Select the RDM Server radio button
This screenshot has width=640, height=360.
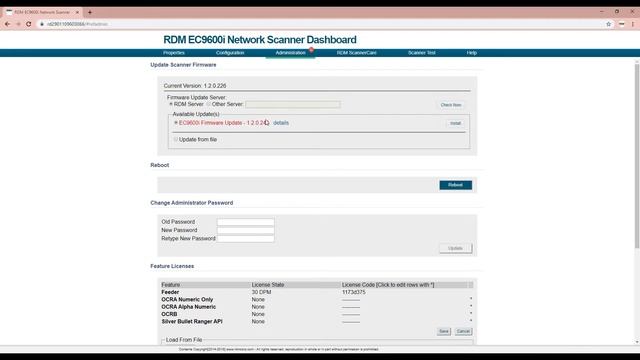click(171, 104)
